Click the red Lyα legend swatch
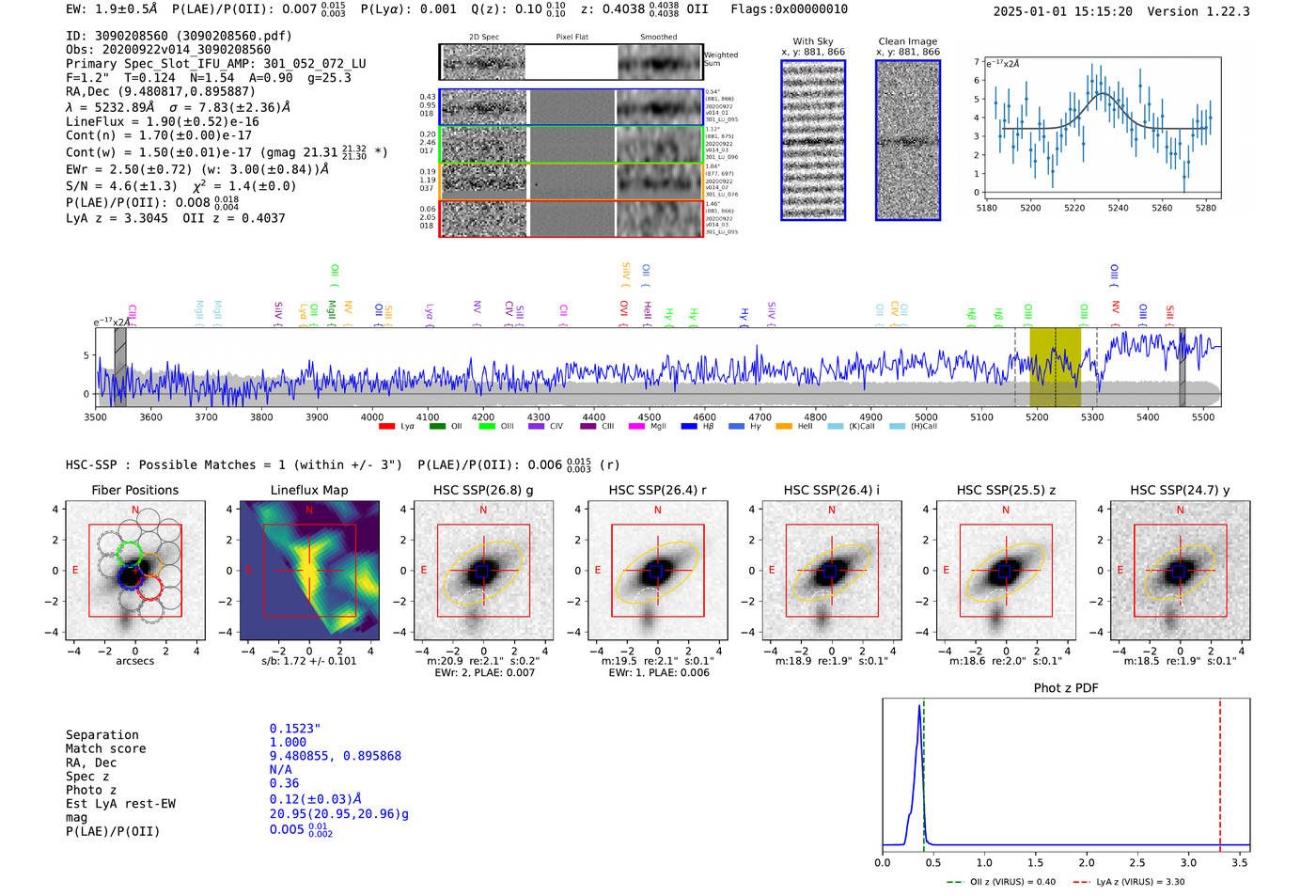Image resolution: width=1316 pixels, height=896 pixels. 386,427
